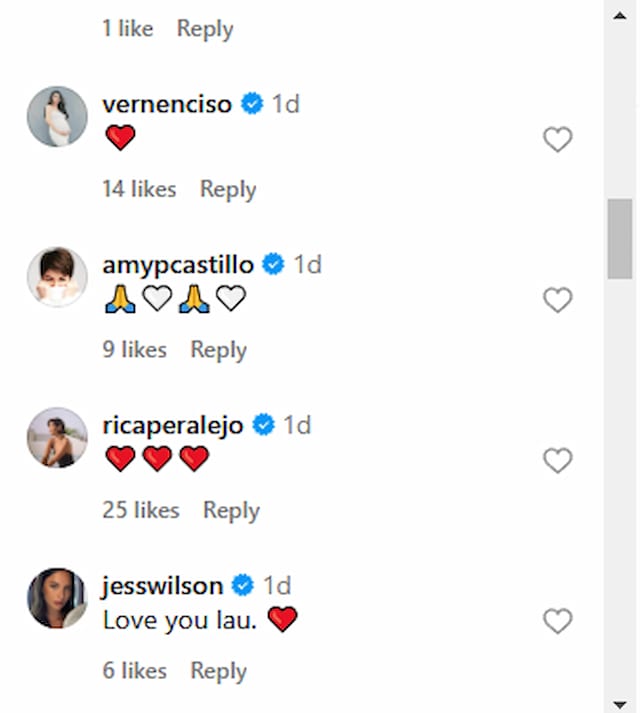Open the jesswilson username link
640x713 pixels.
coord(162,586)
